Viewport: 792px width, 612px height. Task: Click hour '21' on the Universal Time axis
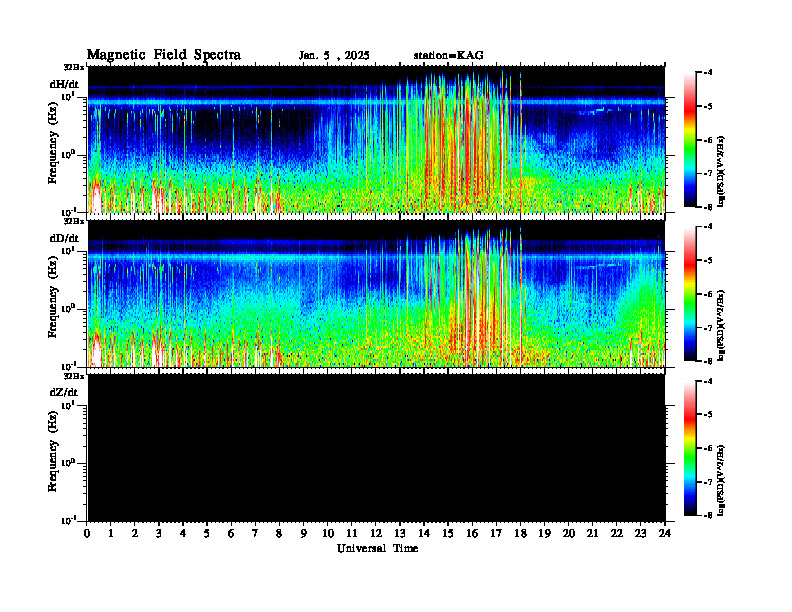click(x=592, y=534)
